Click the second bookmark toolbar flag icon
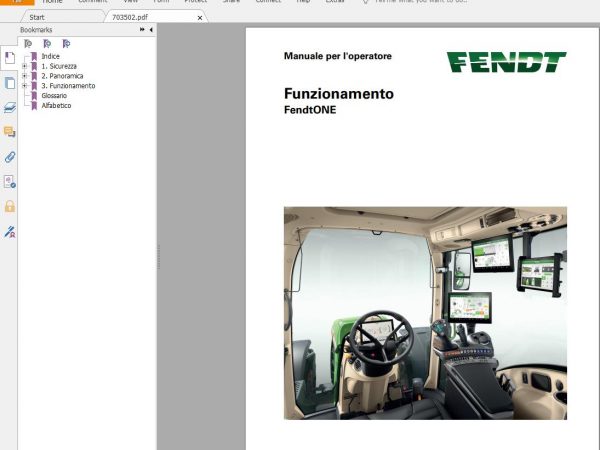 coord(47,44)
